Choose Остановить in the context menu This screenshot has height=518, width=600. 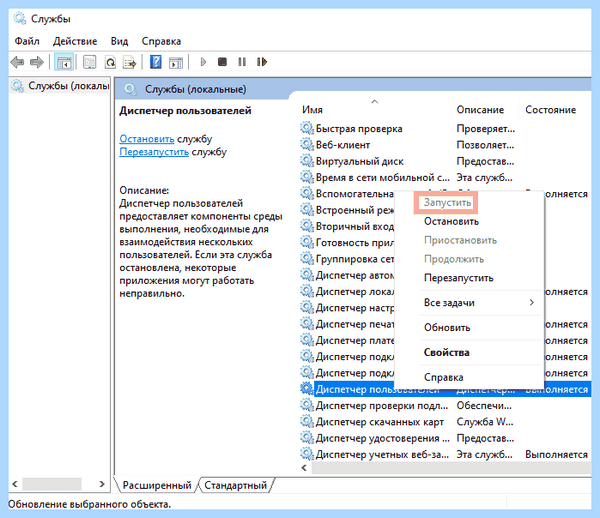click(x=451, y=222)
